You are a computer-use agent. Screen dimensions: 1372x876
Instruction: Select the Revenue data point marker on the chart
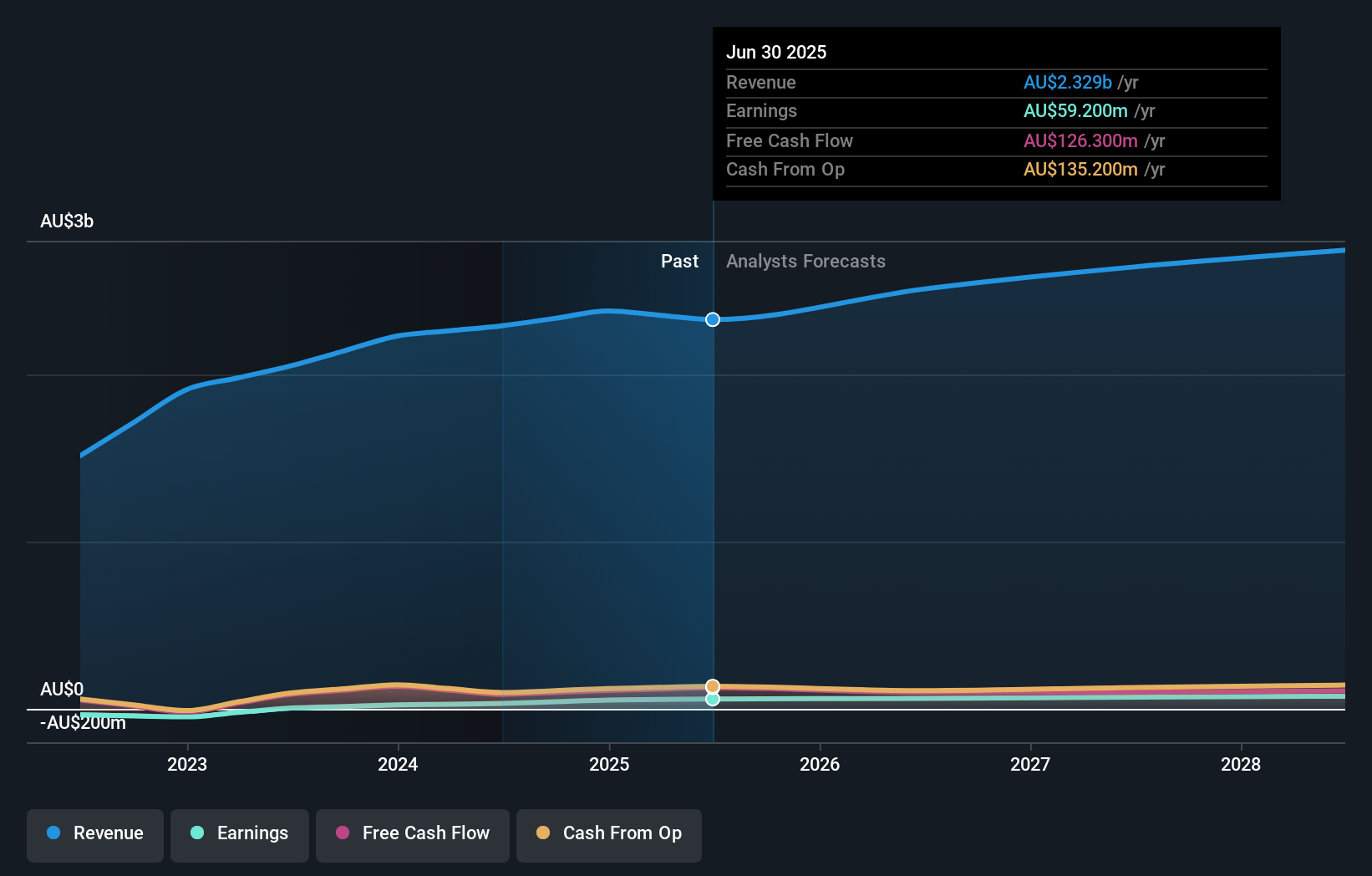[x=712, y=319]
